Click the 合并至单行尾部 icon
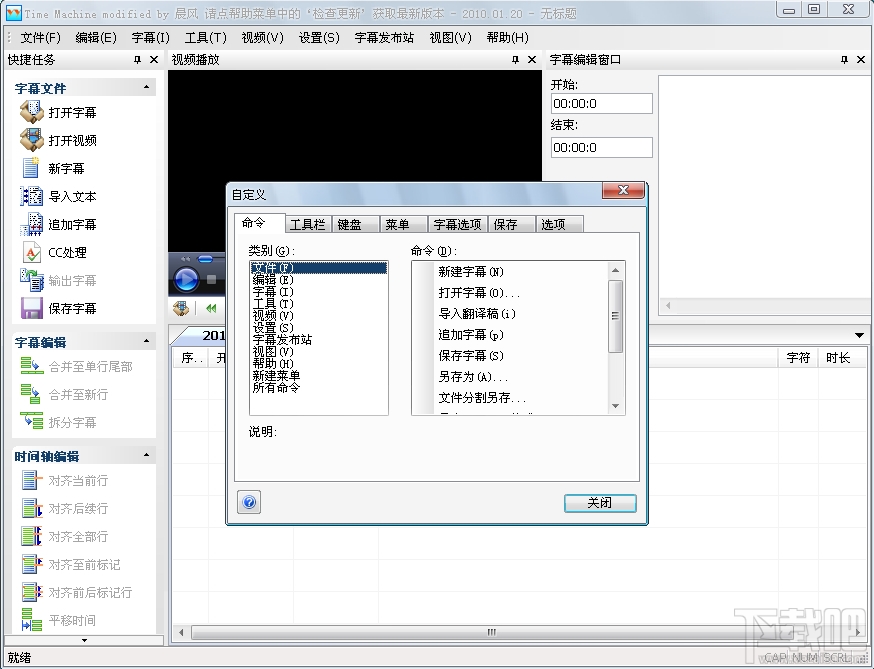874x669 pixels. pyautogui.click(x=32, y=366)
